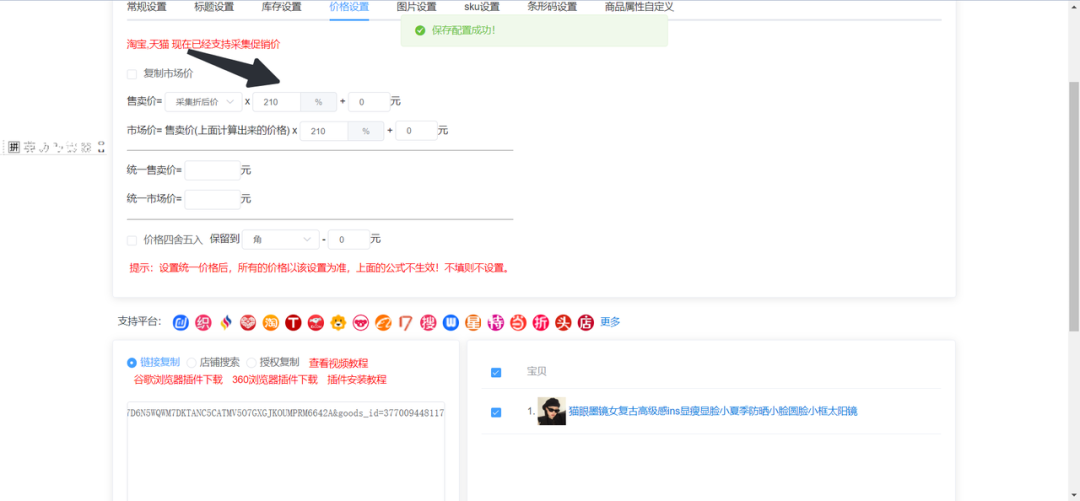This screenshot has height=501, width=1080.
Task: Open the 查看视频教程 link
Action: [338, 362]
